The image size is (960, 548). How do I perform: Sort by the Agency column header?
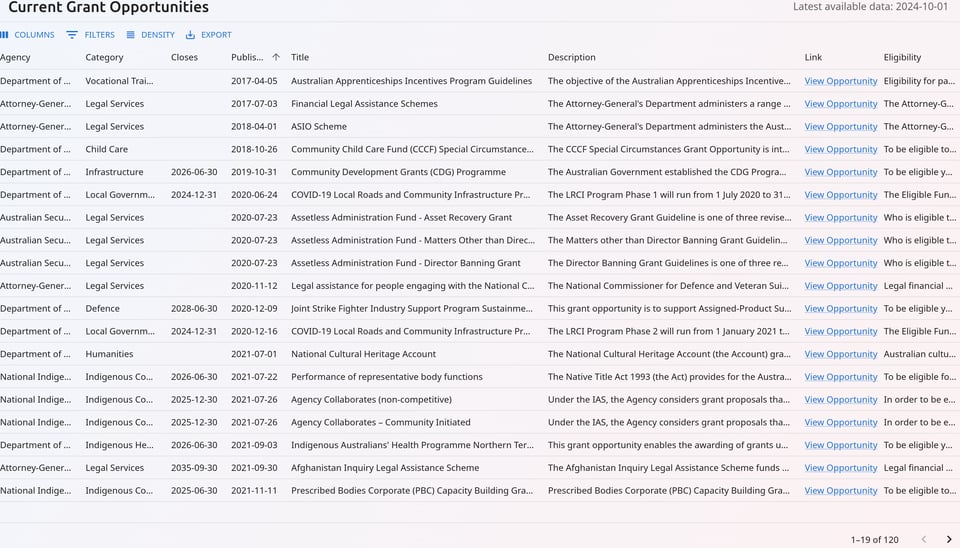pyautogui.click(x=16, y=57)
